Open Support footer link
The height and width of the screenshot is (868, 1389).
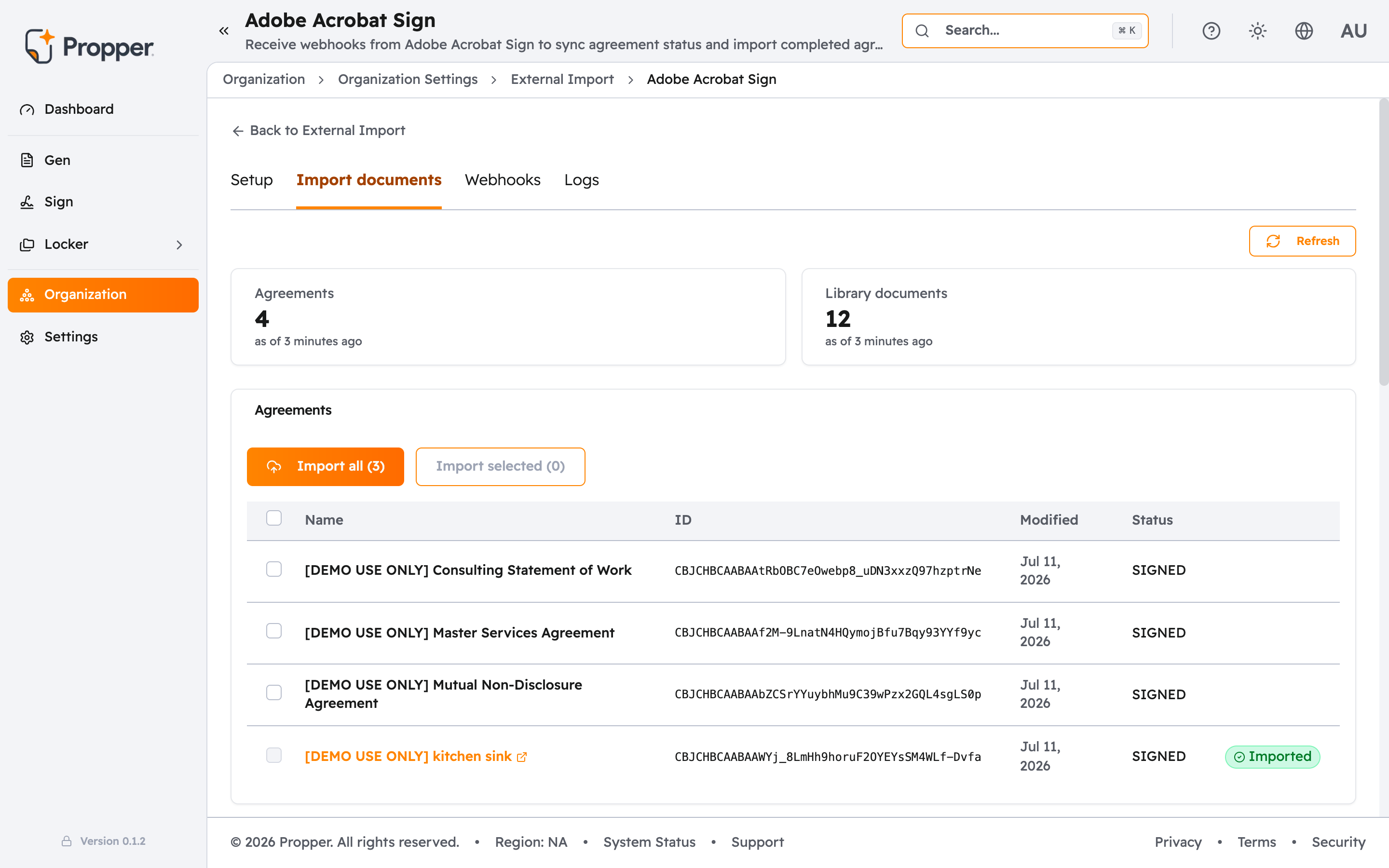click(x=757, y=842)
